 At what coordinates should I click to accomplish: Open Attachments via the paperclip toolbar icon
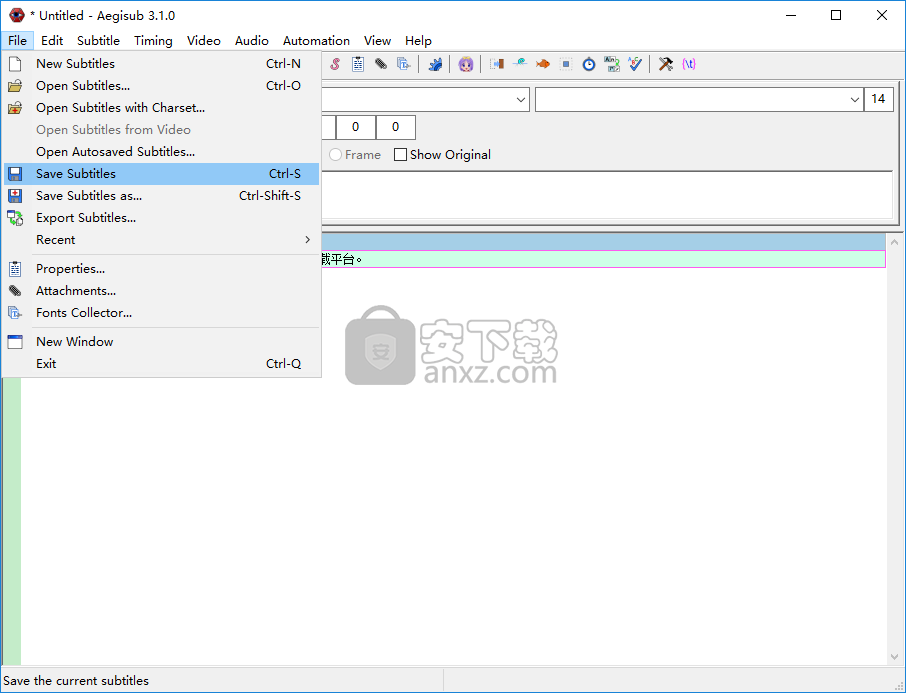coord(381,64)
